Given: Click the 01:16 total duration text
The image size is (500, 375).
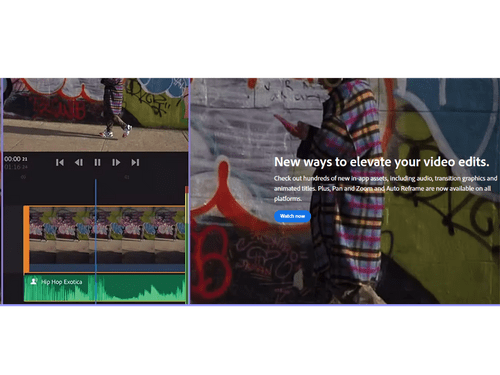Looking at the screenshot, I should (16, 167).
